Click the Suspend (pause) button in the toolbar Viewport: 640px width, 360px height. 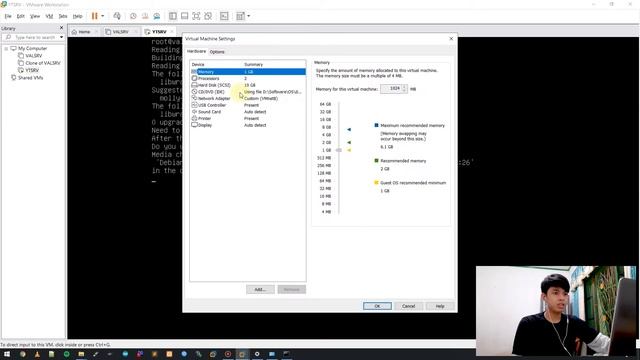tap(94, 16)
